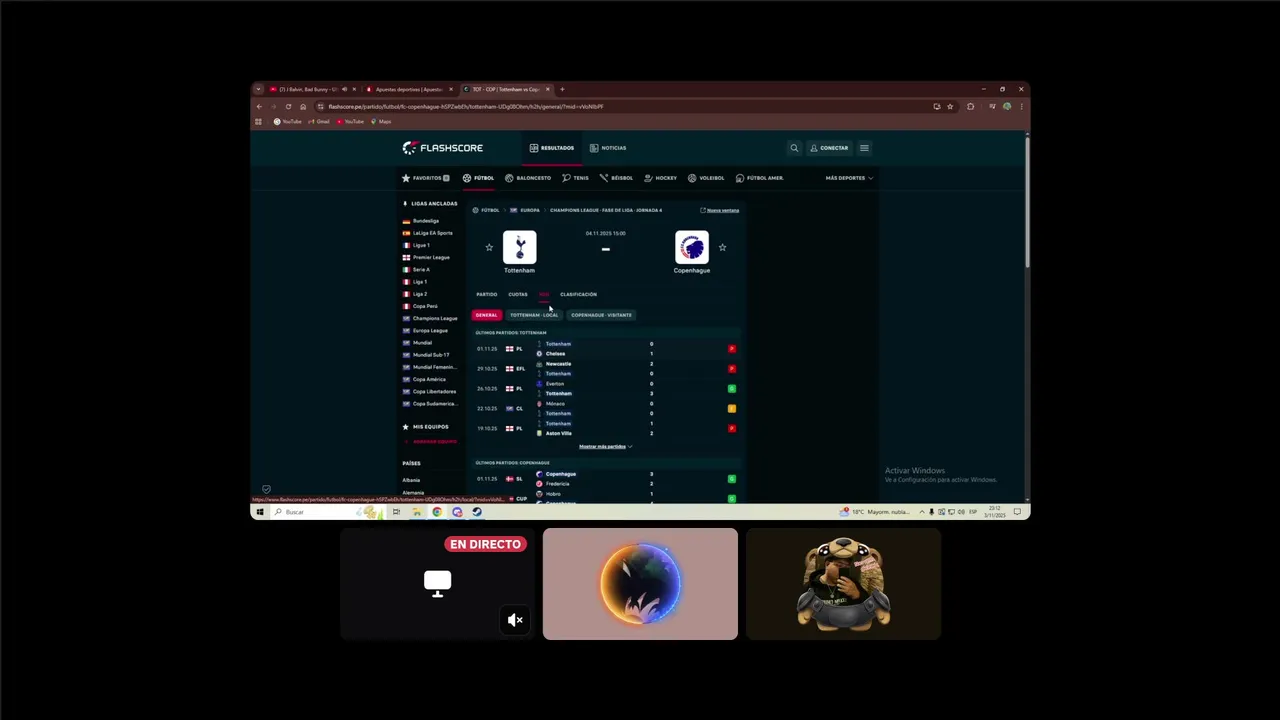The height and width of the screenshot is (720, 1280).
Task: Open the browser tab list chevron
Action: (x=258, y=89)
